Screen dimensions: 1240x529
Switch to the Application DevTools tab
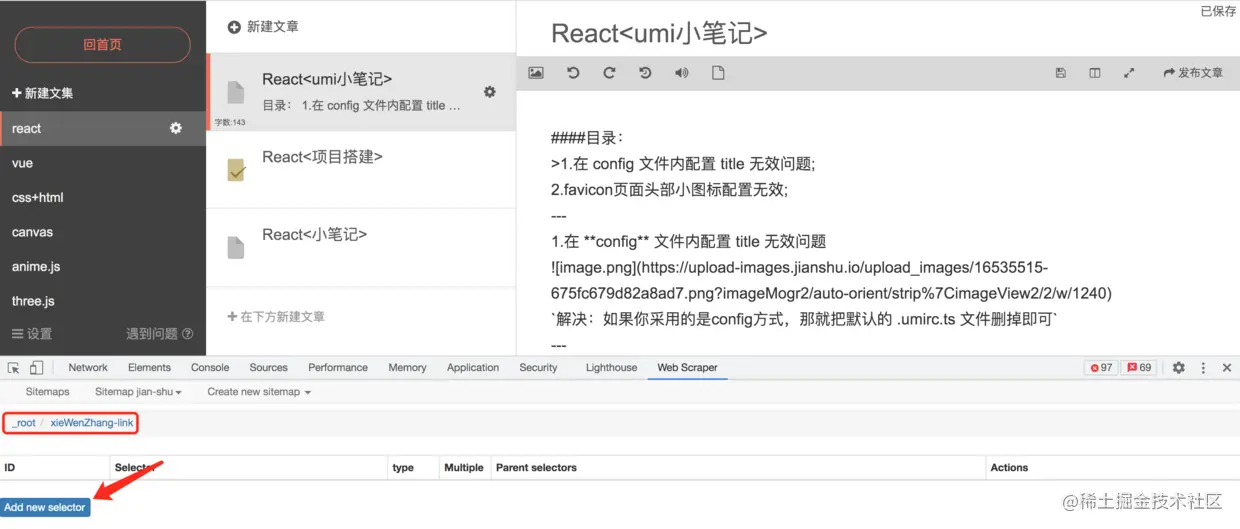pyautogui.click(x=473, y=367)
